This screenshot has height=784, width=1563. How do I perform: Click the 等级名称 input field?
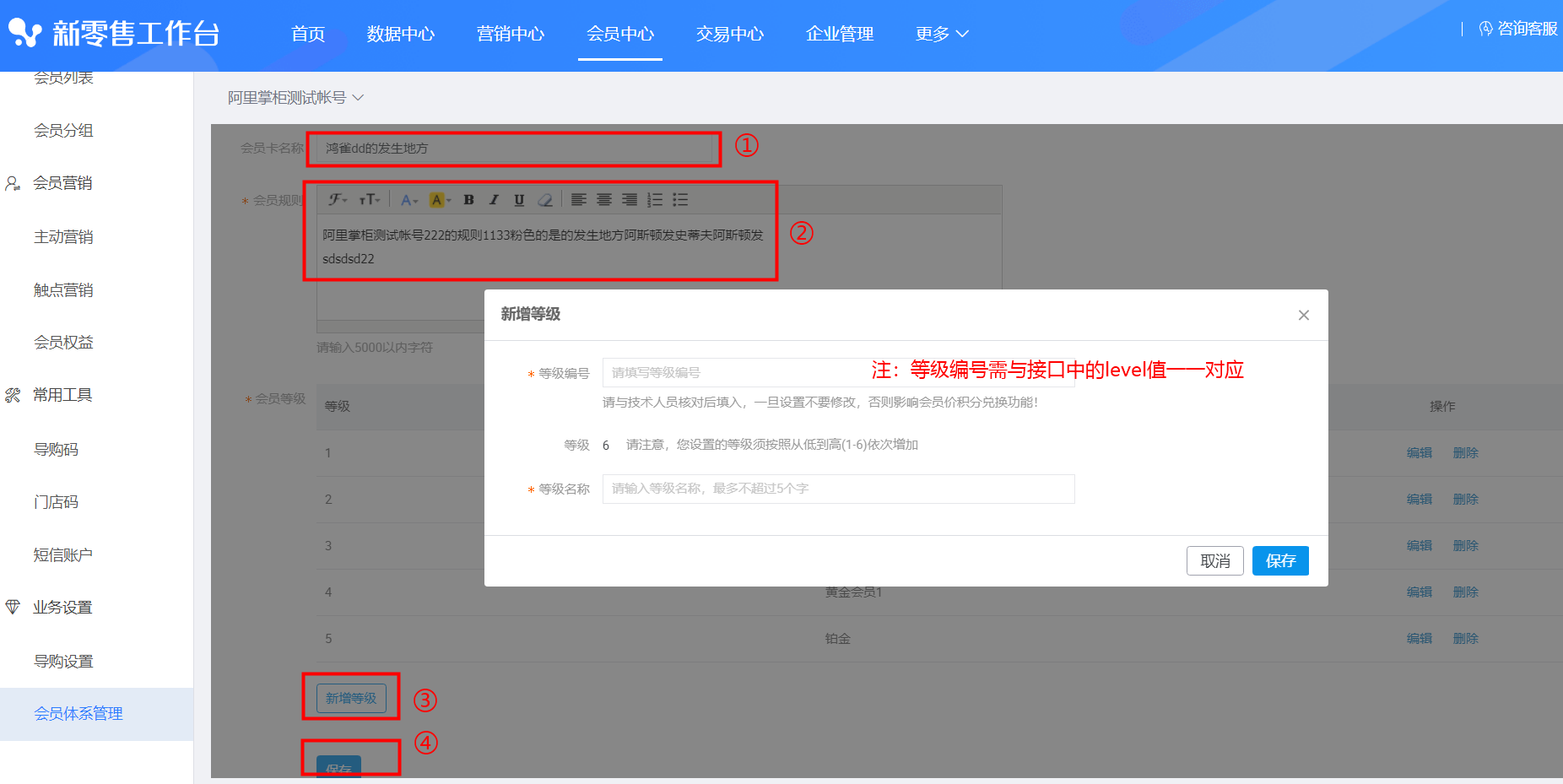point(838,489)
